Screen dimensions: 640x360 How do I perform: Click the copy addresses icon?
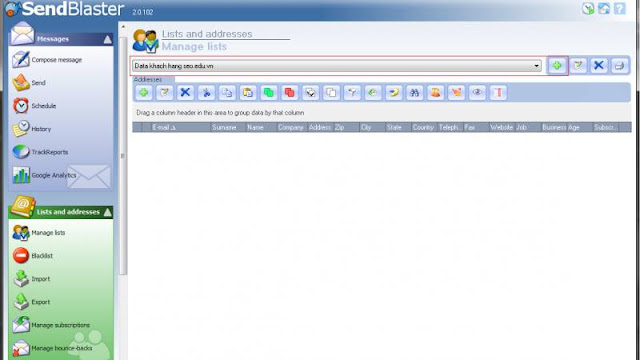[x=227, y=93]
